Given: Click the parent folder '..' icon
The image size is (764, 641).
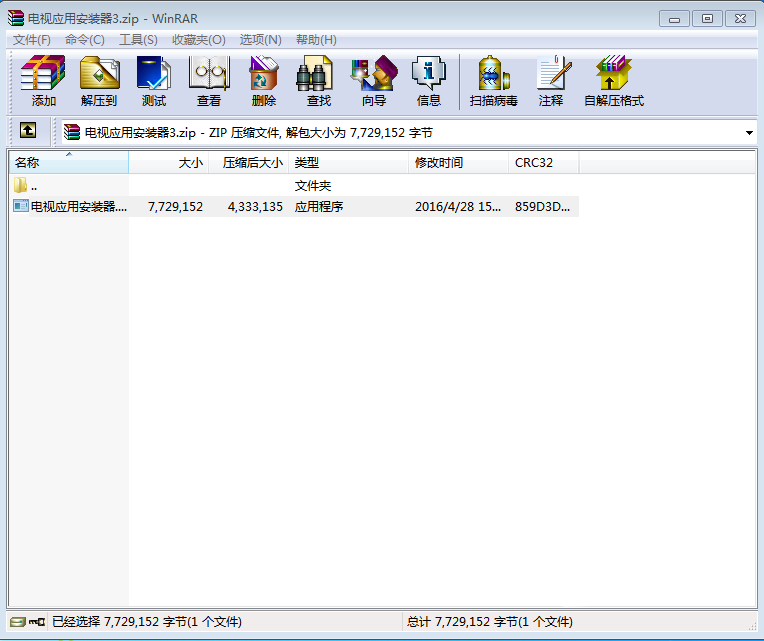Looking at the screenshot, I should pos(20,185).
